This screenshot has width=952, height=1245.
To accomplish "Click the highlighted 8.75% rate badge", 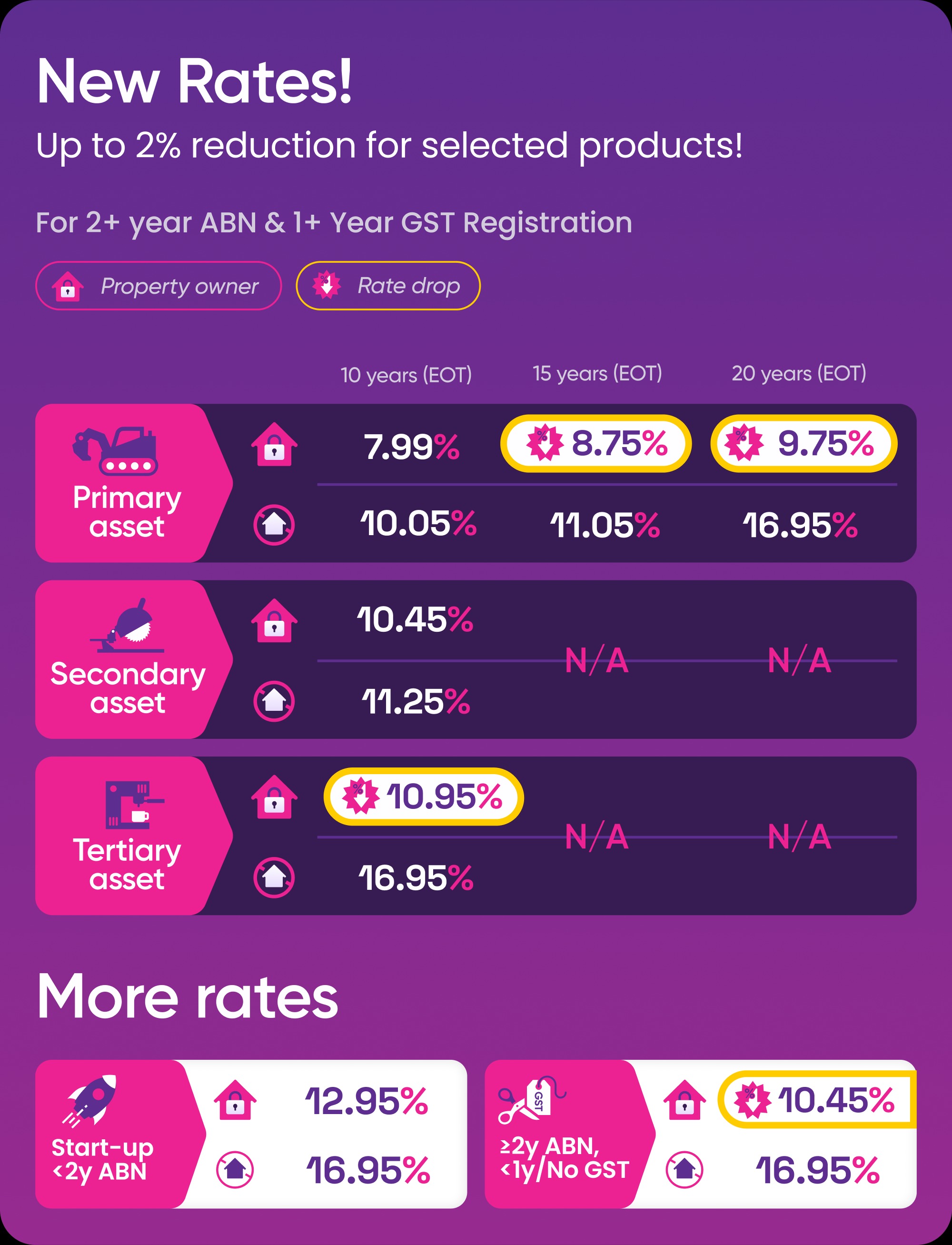I will click(x=595, y=443).
